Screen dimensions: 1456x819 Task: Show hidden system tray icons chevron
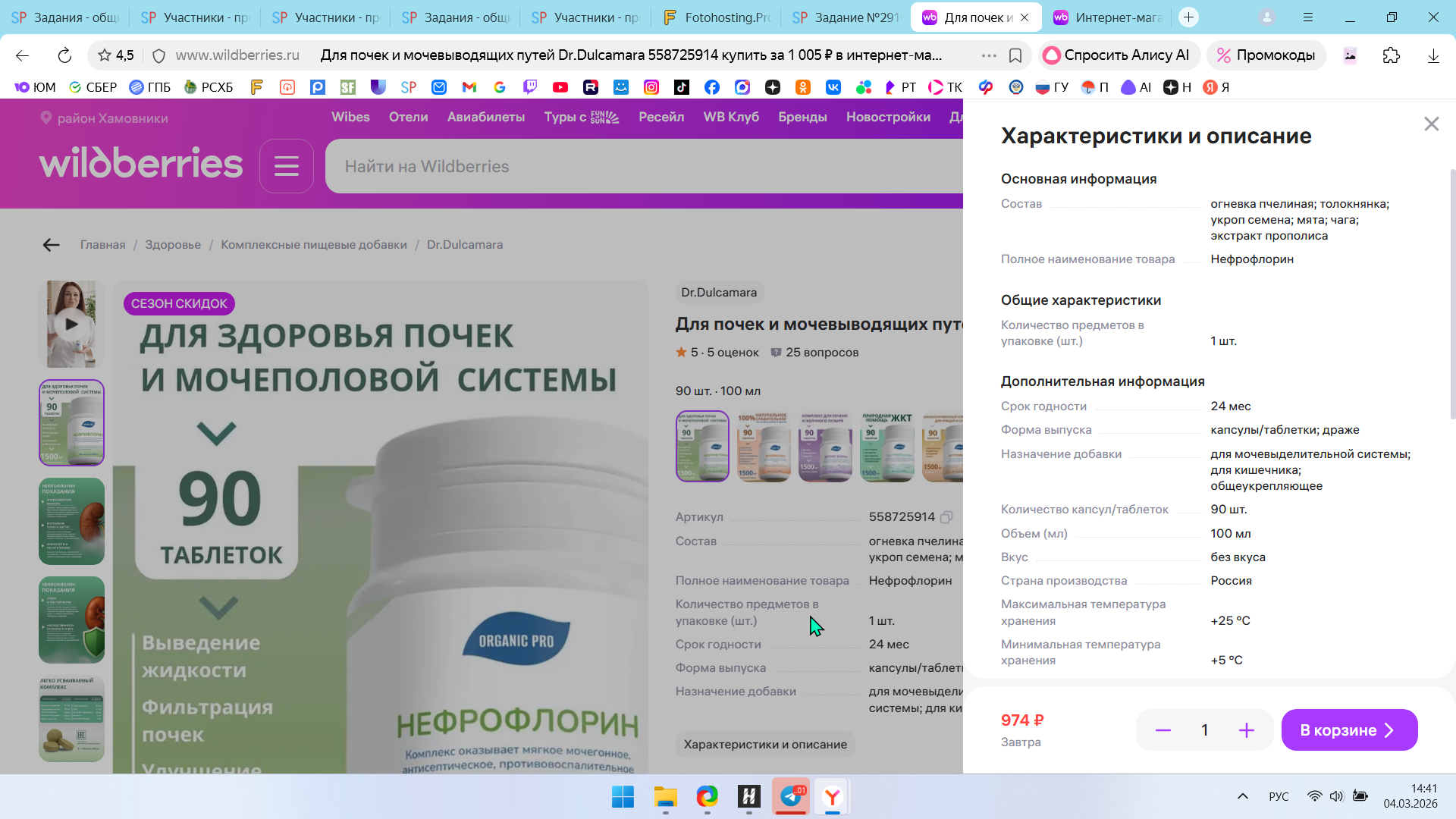[x=1242, y=796]
